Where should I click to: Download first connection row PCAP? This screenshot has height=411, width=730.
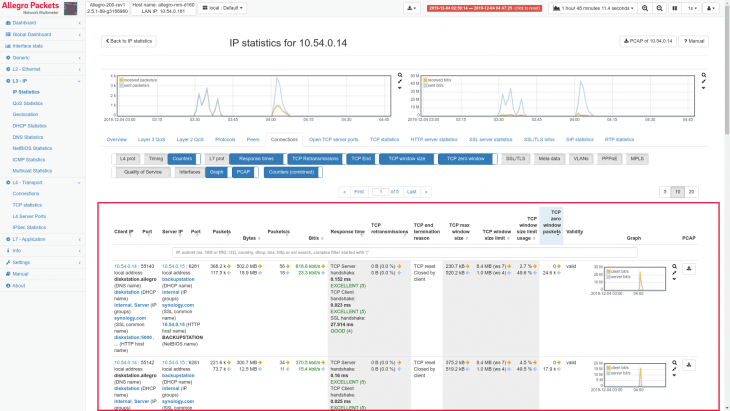(x=688, y=268)
